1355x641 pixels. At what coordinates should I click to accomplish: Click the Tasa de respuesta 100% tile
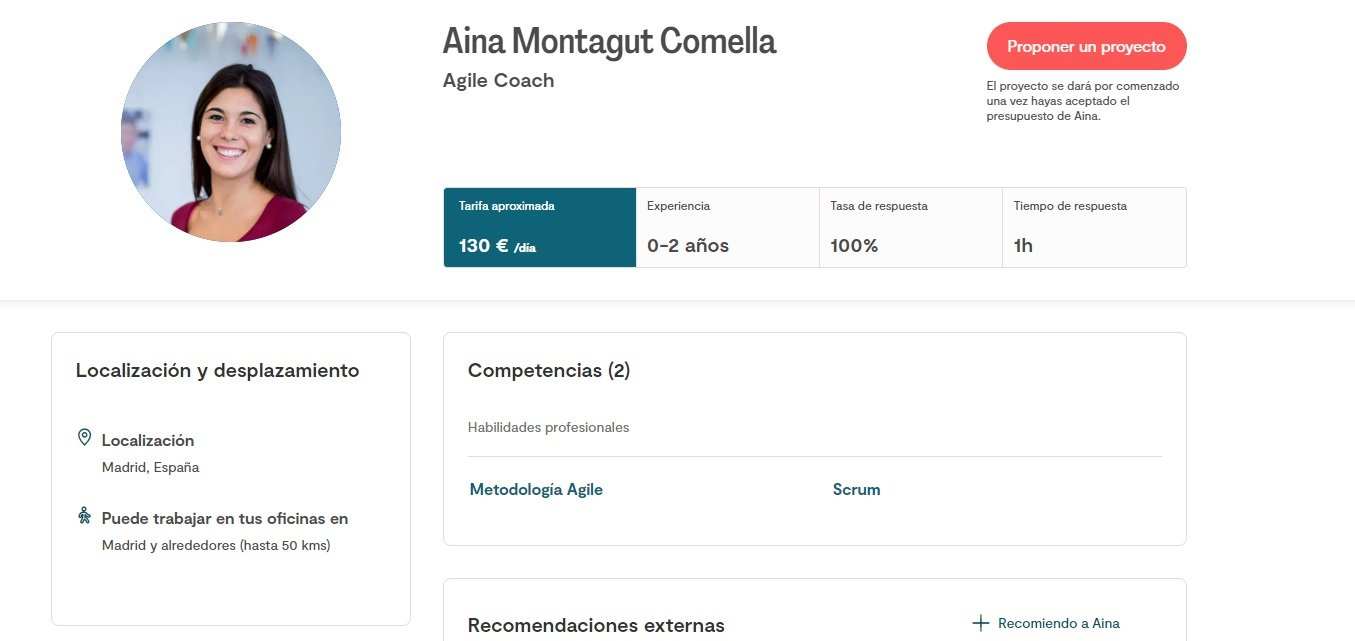tap(911, 227)
